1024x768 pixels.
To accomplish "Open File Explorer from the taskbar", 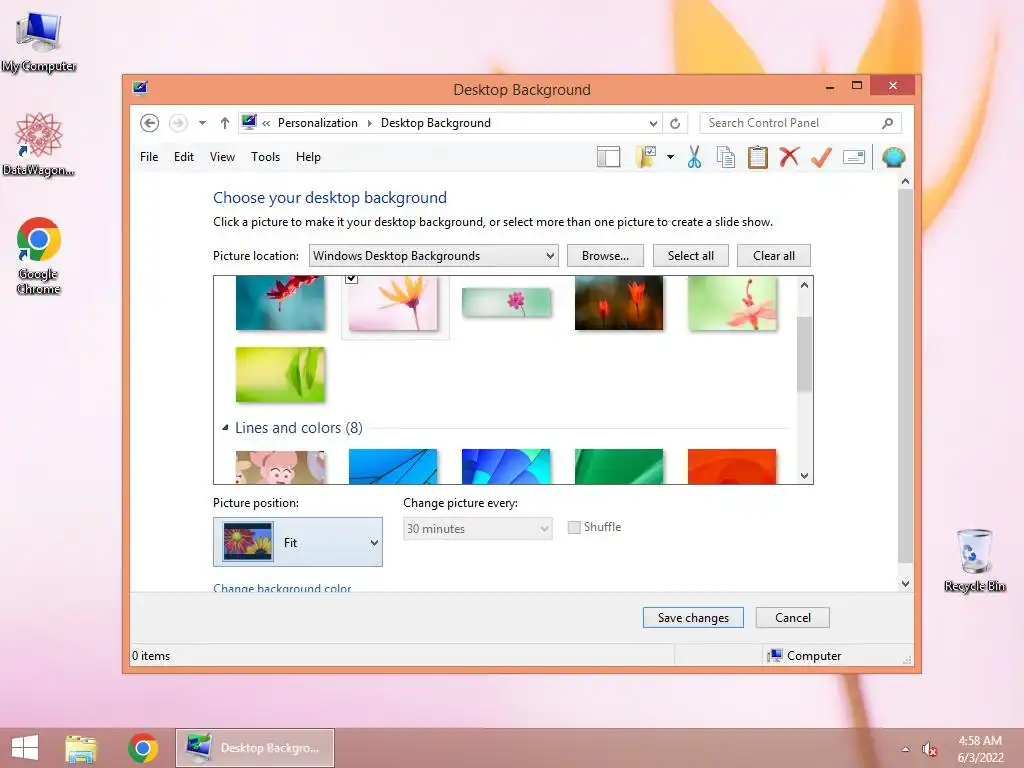I will pos(81,748).
